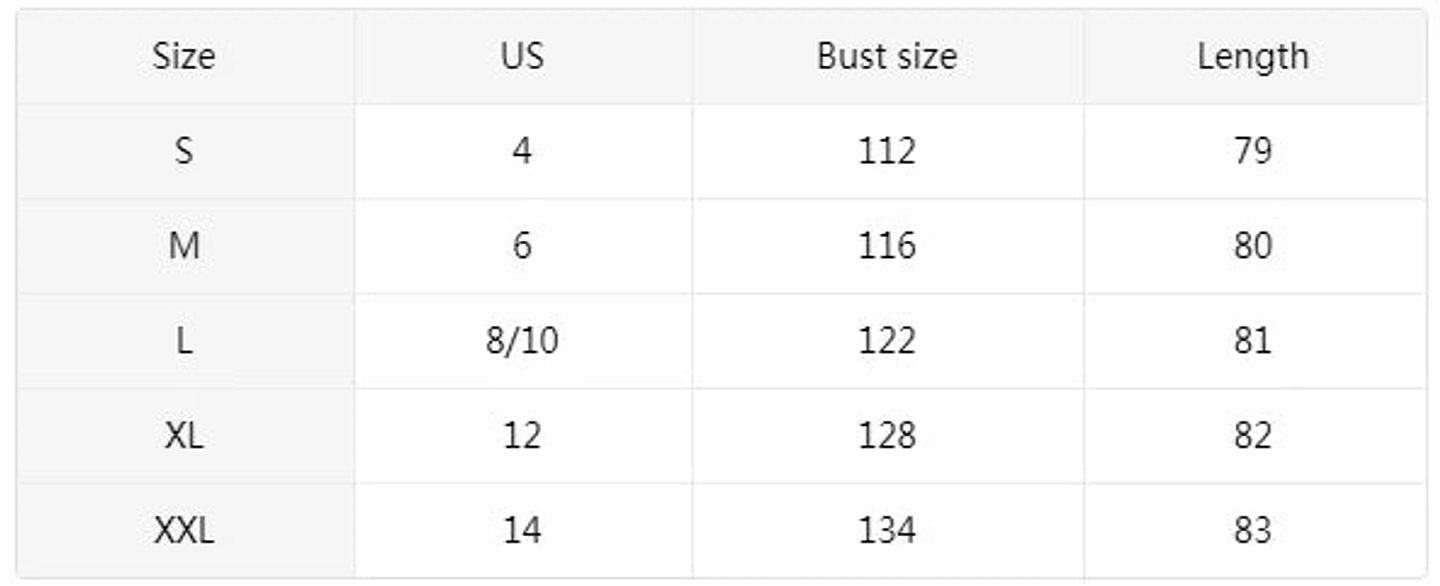Screen dimensions: 1440x586
Task: Select the US value 8/10 cell
Action: 522,341
